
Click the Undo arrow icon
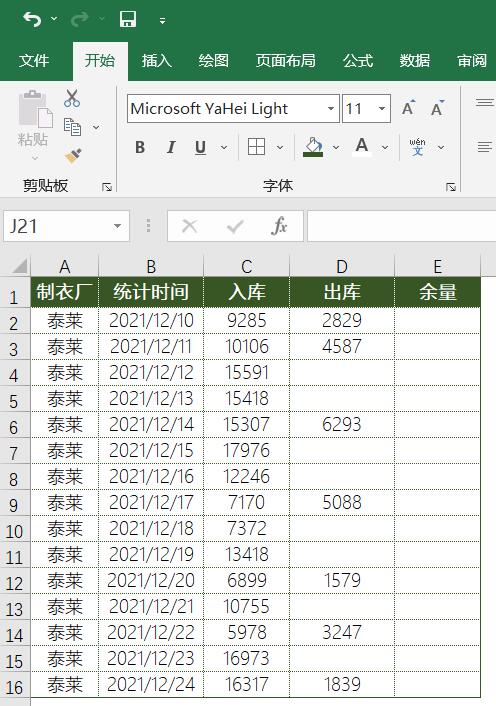(32, 19)
